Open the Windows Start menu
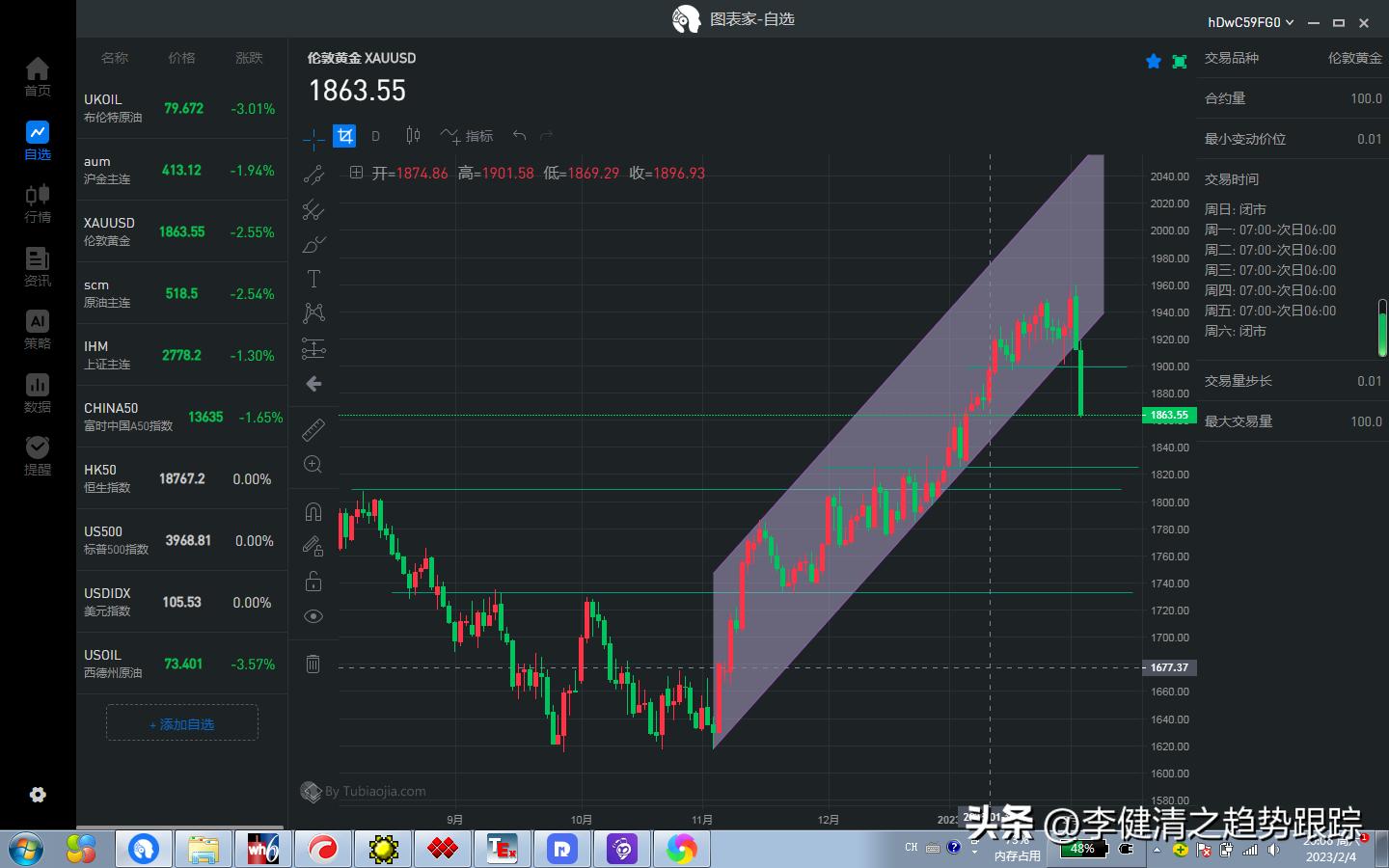Screen dimensions: 1389x868 click(27, 849)
